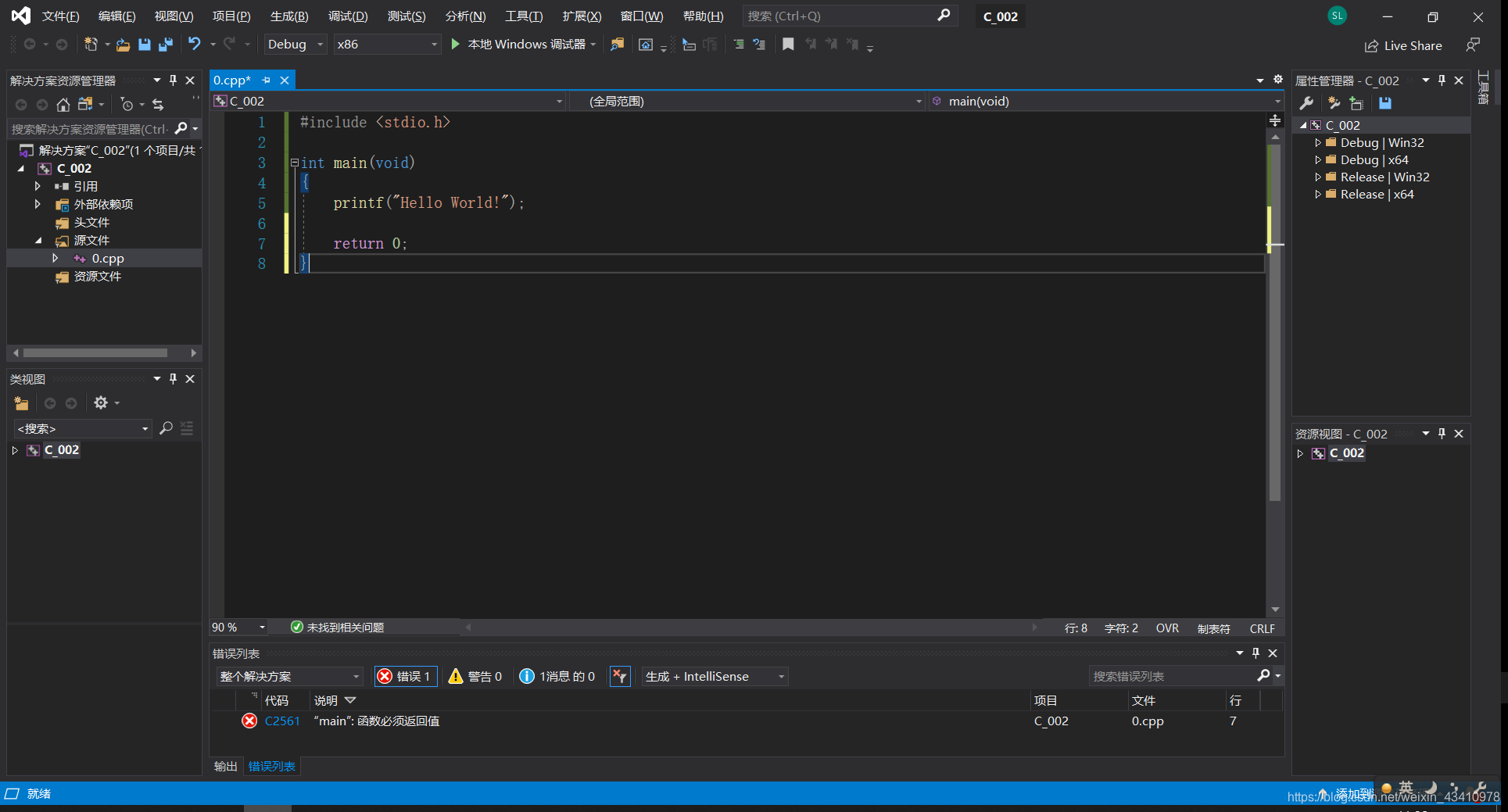Collapse the source files folder in Solution Explorer
The image size is (1508, 812).
[38, 241]
